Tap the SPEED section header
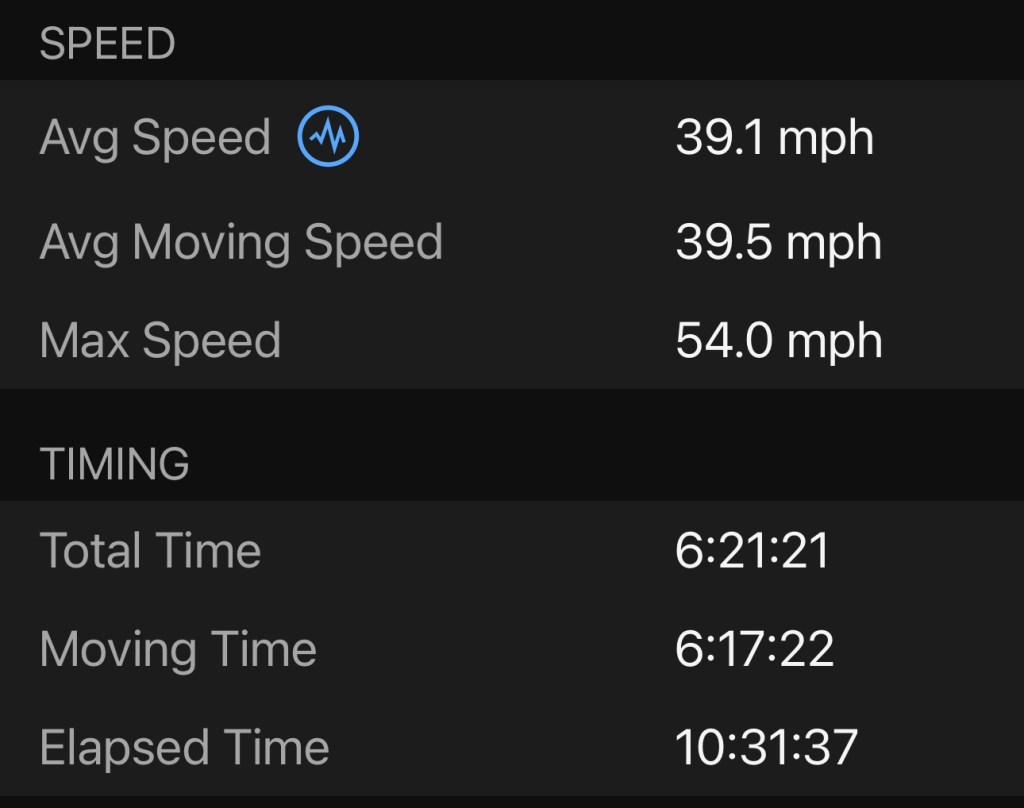The height and width of the screenshot is (808, 1024). click(107, 44)
